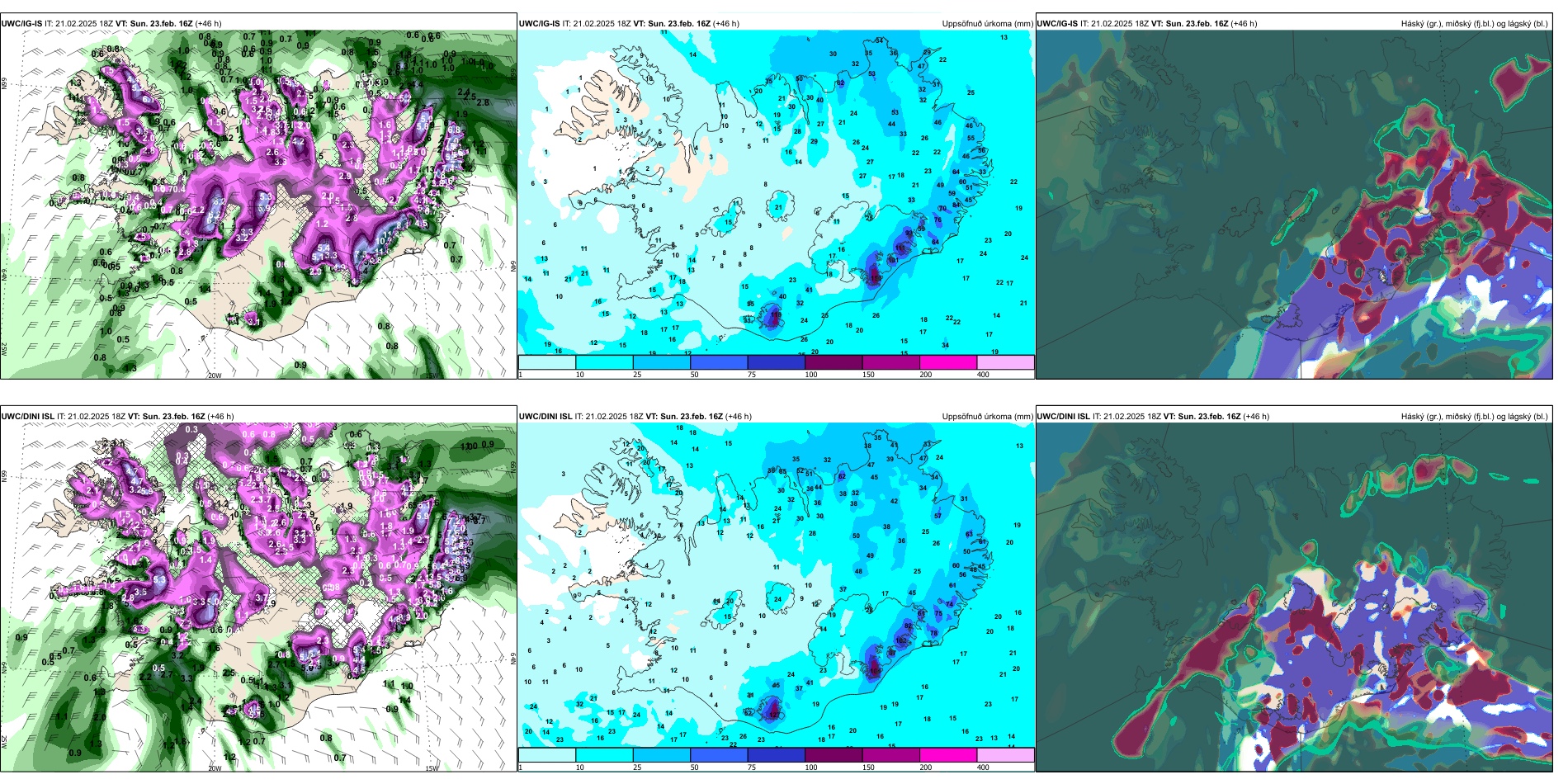Screen dimensions: 1568x784
Task: Open the UWC/IG-IS cloud cover map
Action: click(1294, 205)
